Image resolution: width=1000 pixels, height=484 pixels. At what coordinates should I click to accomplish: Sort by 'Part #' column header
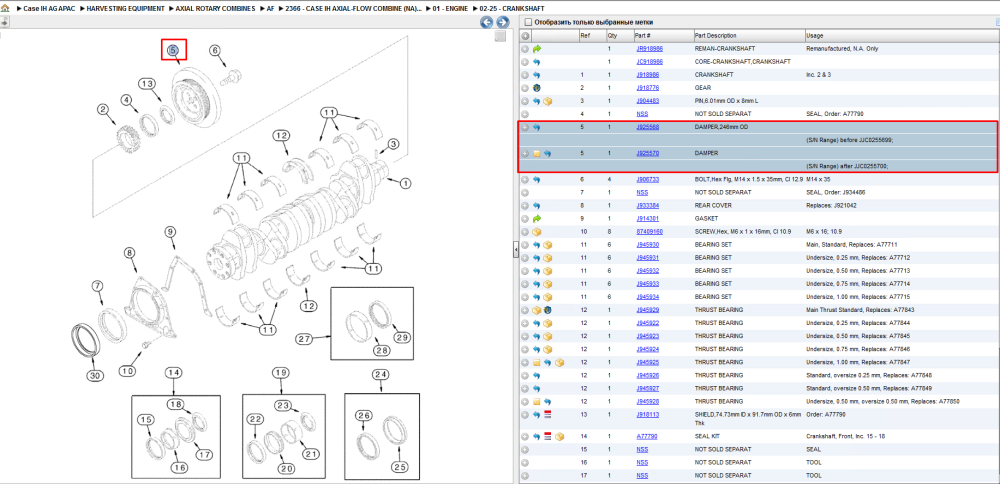point(642,36)
